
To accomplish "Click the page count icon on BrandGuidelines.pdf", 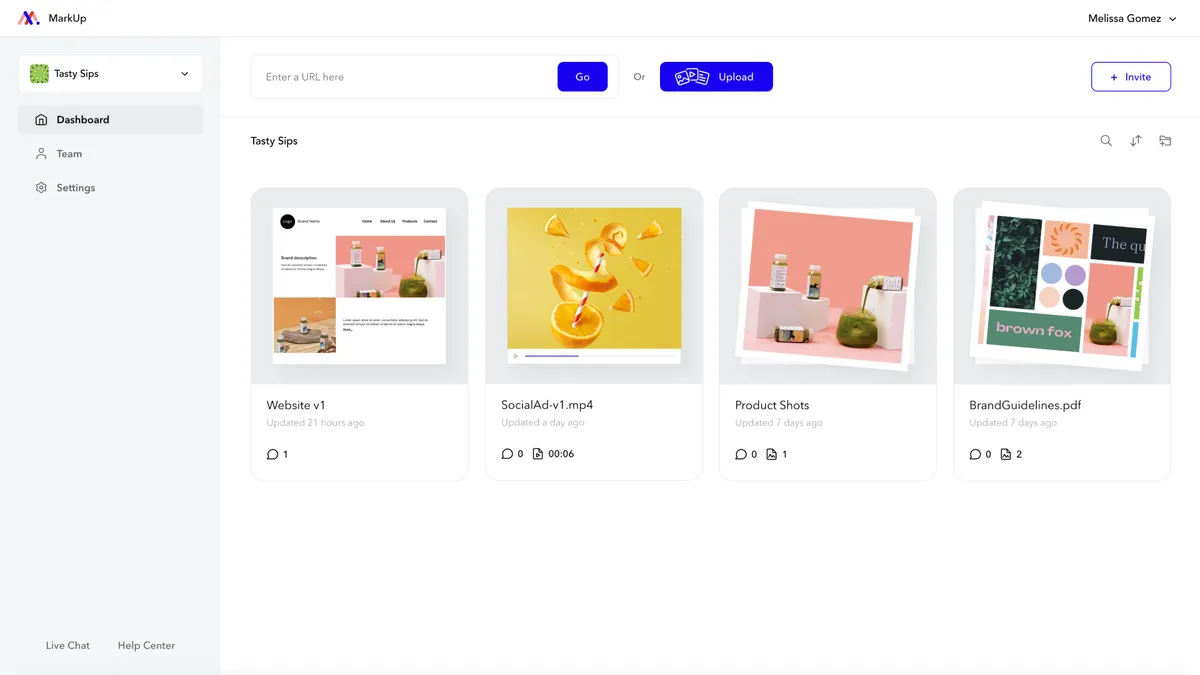I will point(1006,454).
